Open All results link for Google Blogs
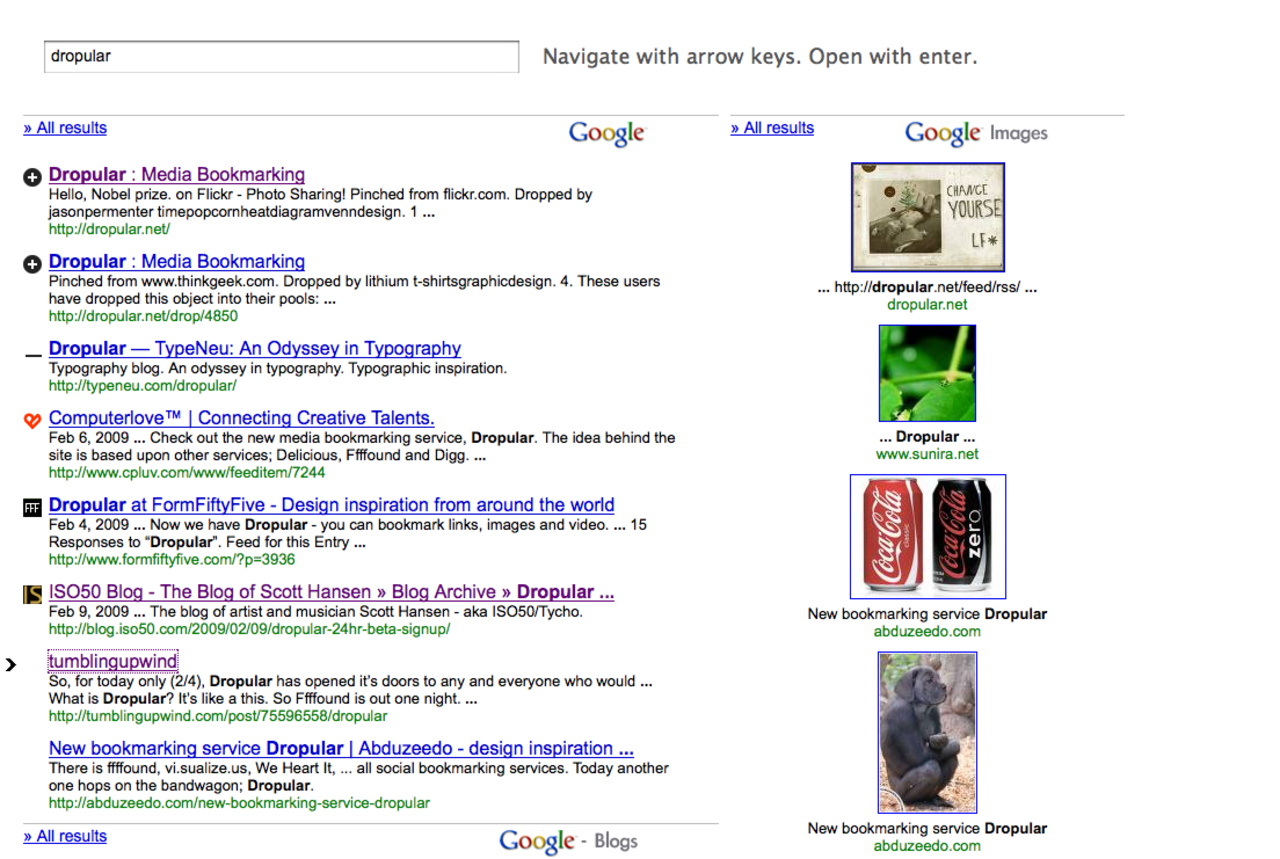1280x859 pixels. pos(65,836)
